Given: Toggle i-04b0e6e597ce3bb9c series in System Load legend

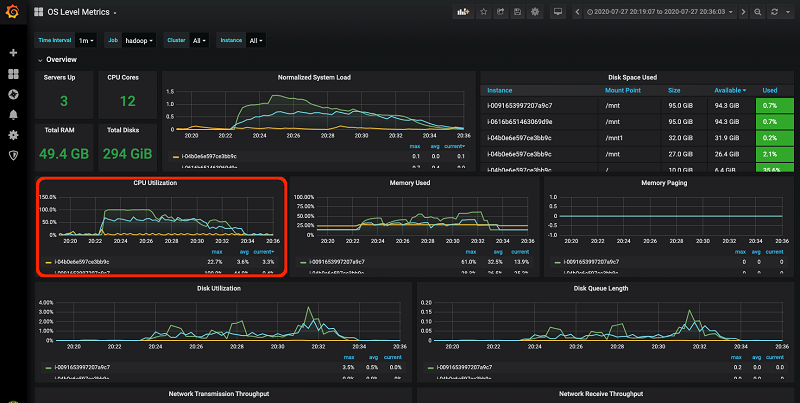Looking at the screenshot, I should 209,156.
